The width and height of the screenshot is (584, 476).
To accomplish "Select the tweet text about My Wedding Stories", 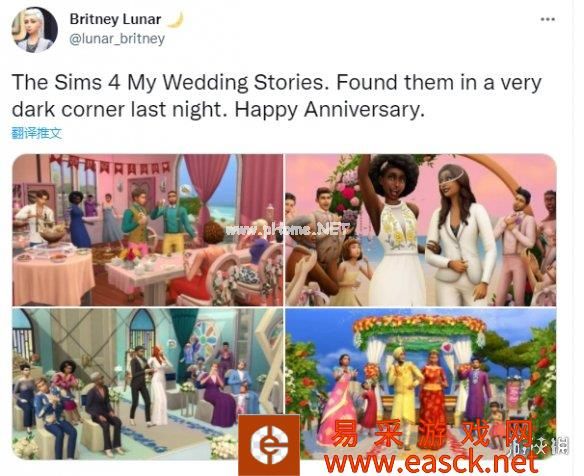I will pos(277,96).
